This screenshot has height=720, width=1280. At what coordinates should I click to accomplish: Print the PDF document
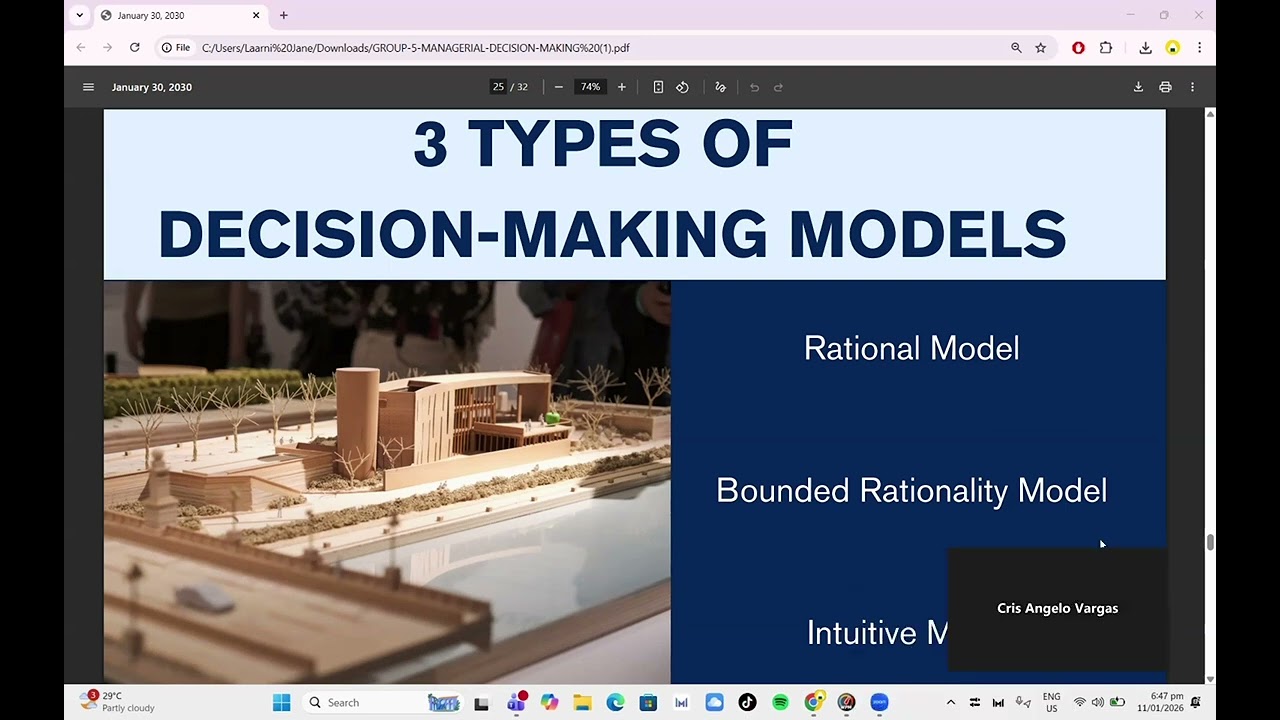pyautogui.click(x=1165, y=87)
